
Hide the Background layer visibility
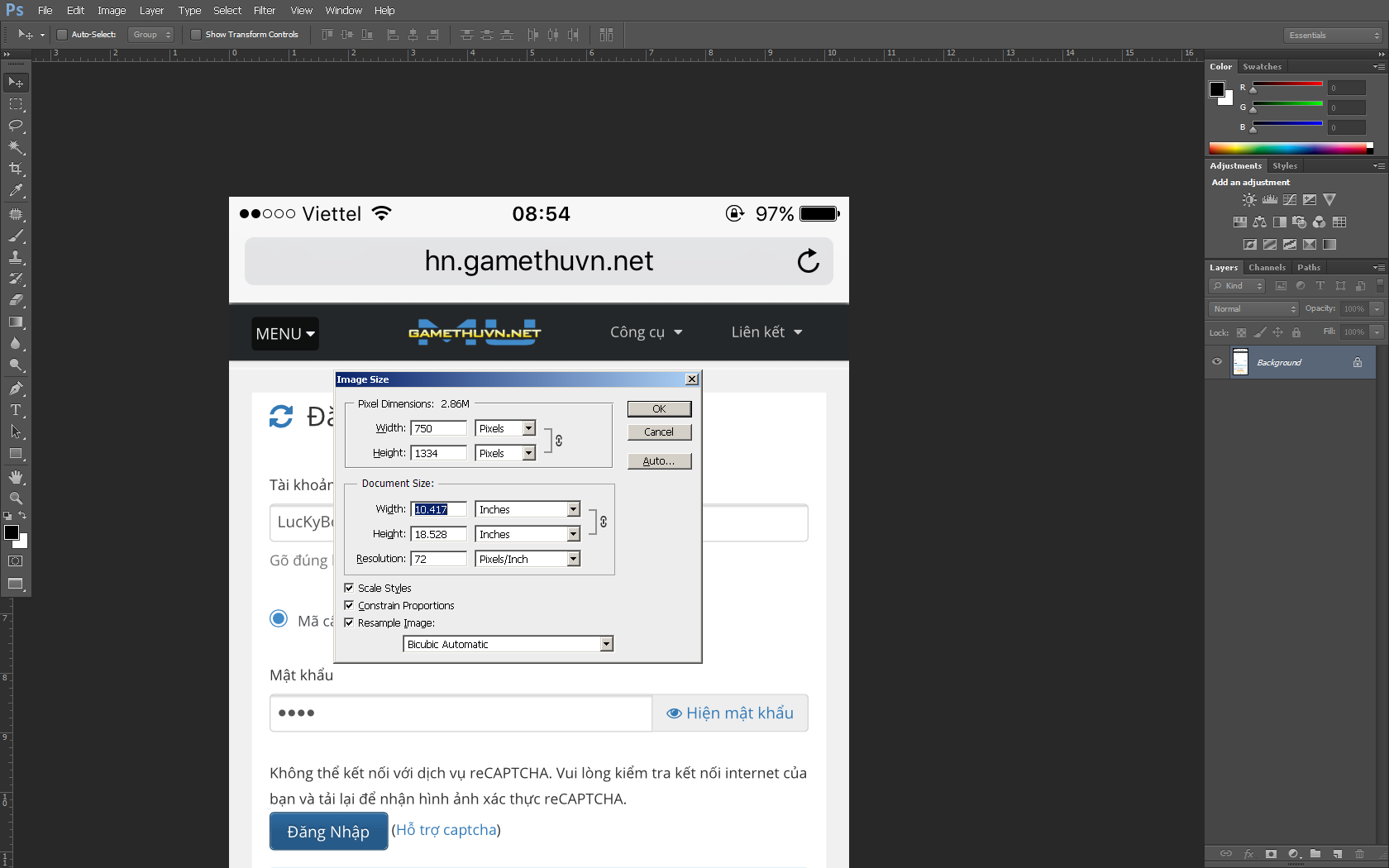[1217, 362]
